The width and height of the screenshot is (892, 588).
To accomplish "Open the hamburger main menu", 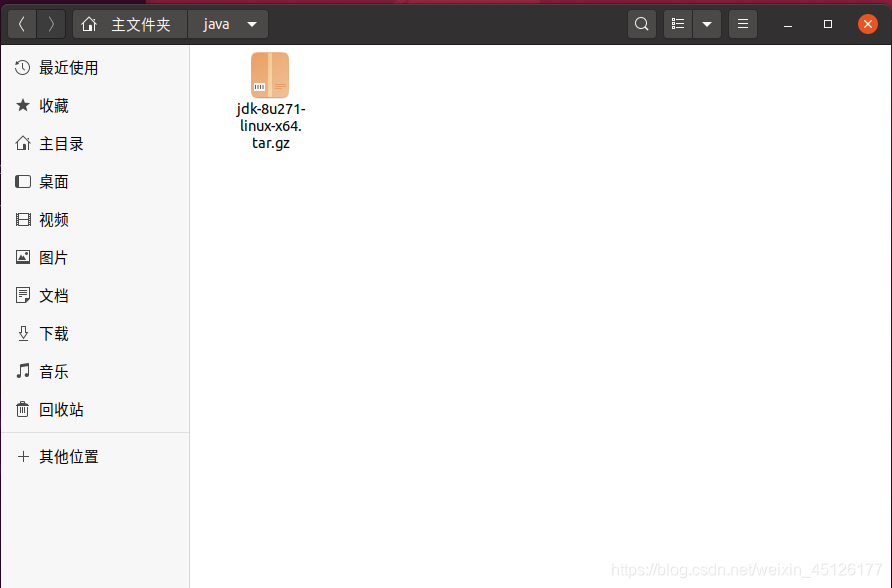I will 743,24.
